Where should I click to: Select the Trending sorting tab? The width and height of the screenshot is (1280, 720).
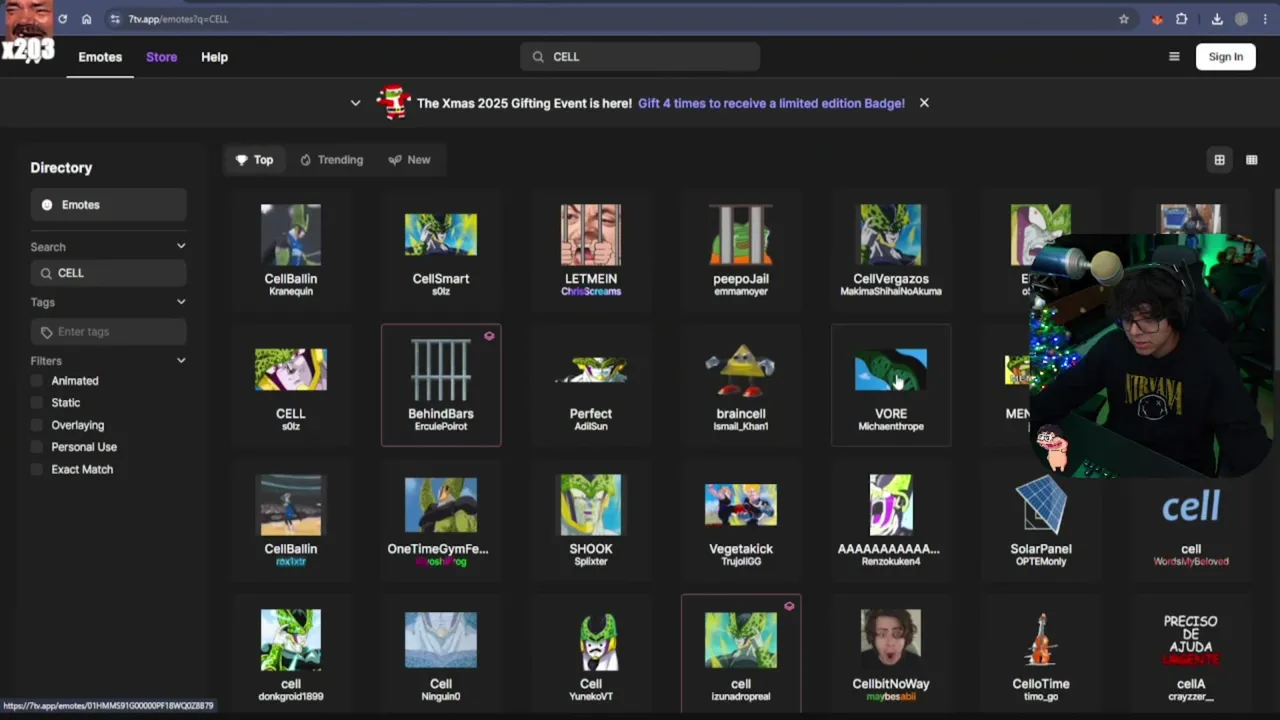pos(331,160)
